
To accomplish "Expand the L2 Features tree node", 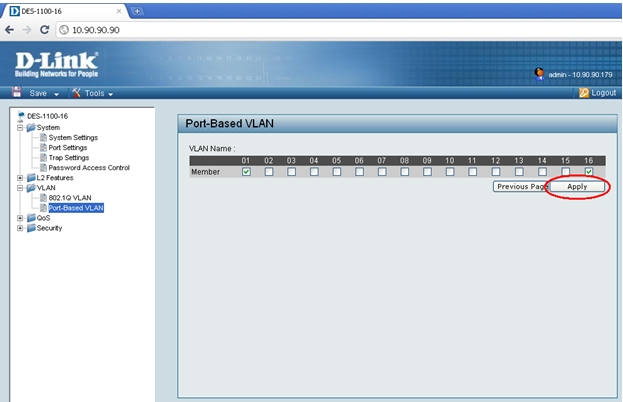I will click(x=20, y=178).
